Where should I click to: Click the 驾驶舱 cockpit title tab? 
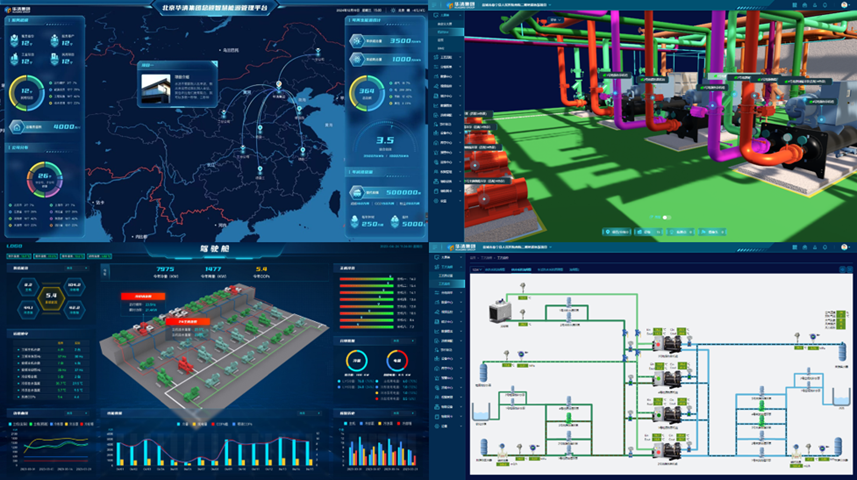coord(214,250)
